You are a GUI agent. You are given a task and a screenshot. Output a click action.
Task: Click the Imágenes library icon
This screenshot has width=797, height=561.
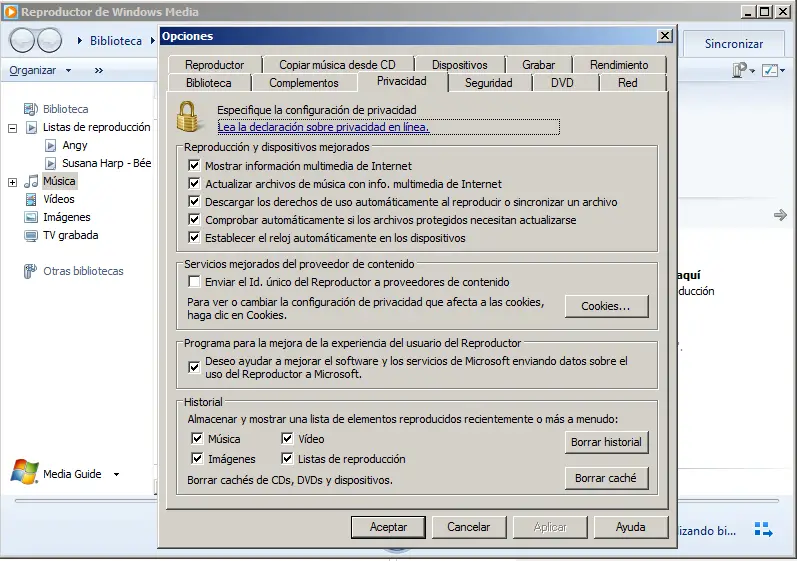[31, 217]
